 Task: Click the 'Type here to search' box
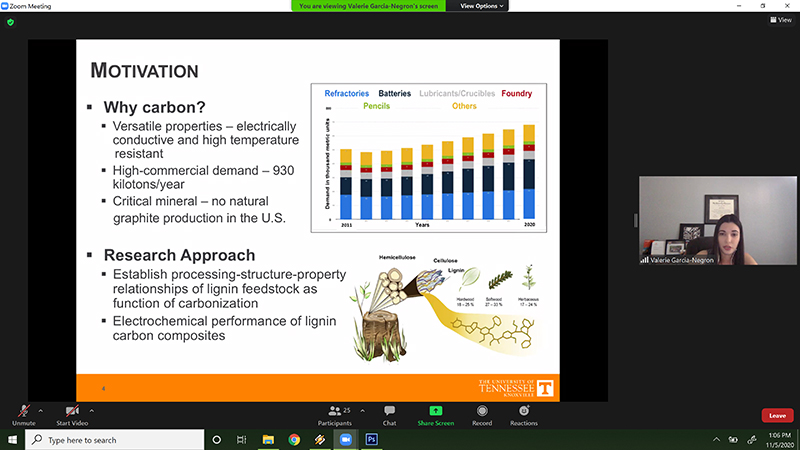[114, 440]
